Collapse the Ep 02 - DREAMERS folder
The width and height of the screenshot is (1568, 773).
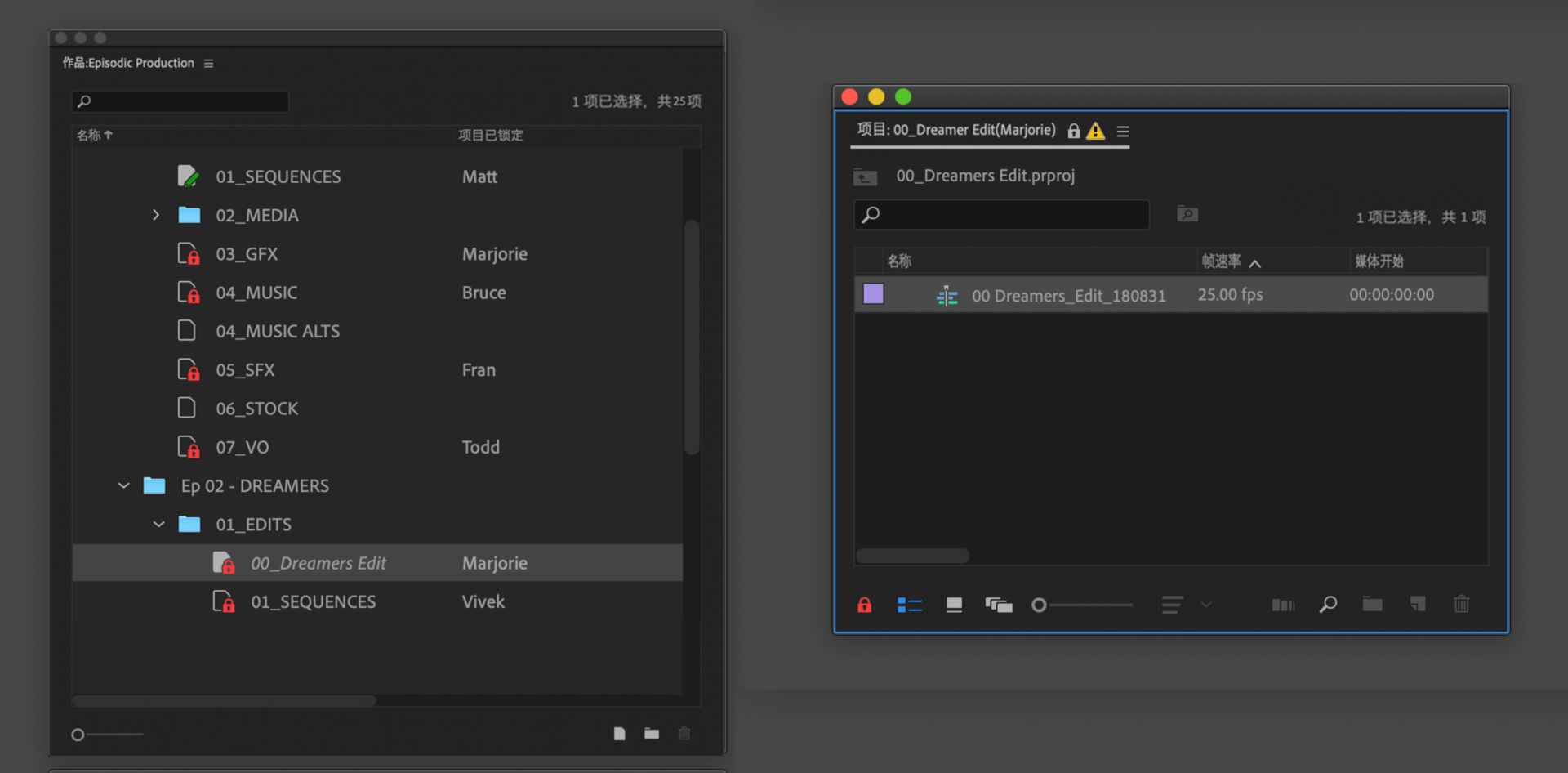pyautogui.click(x=124, y=485)
